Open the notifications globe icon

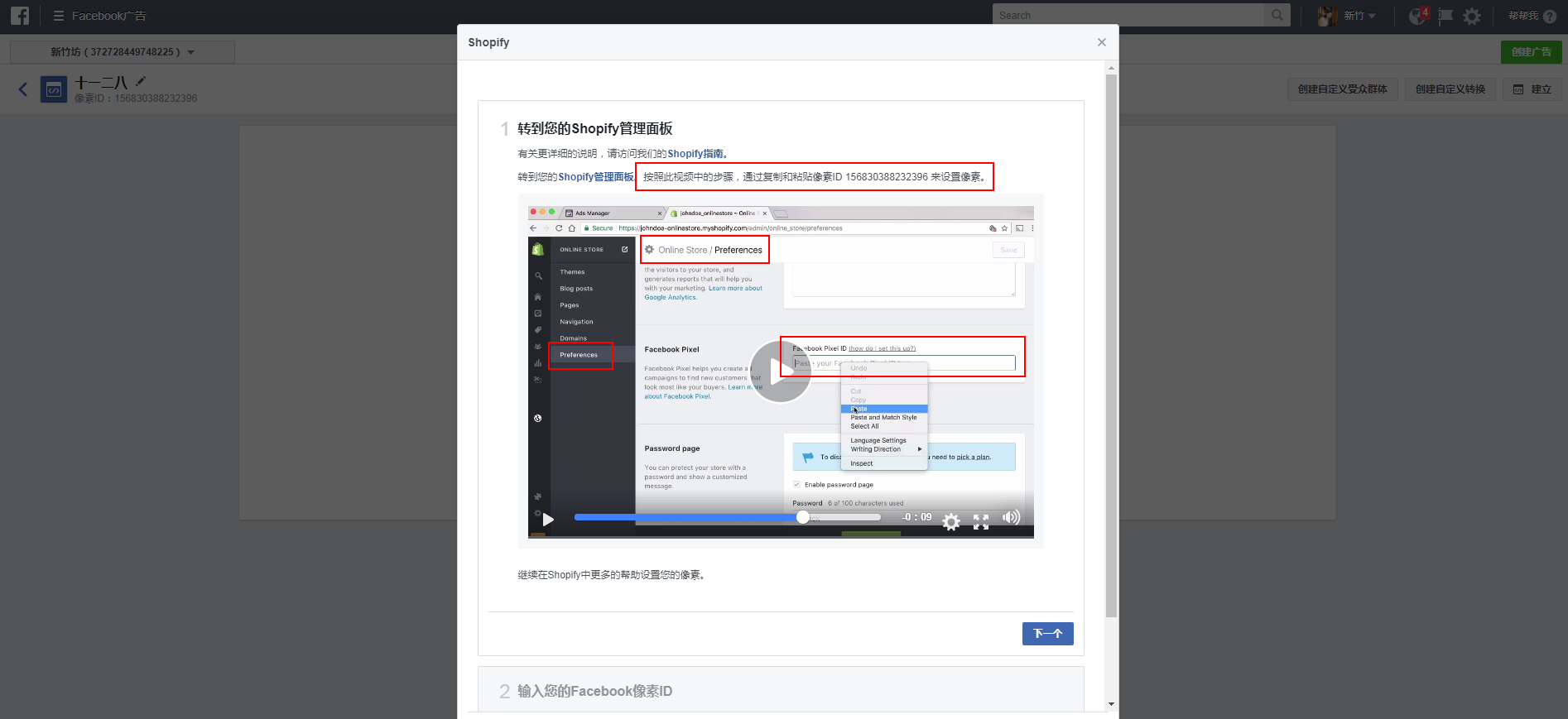pyautogui.click(x=1418, y=16)
